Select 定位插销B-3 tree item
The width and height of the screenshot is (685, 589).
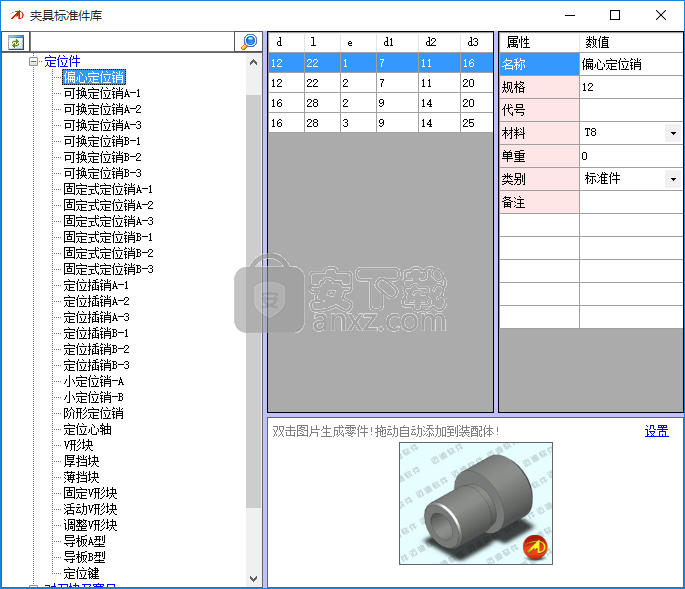97,365
